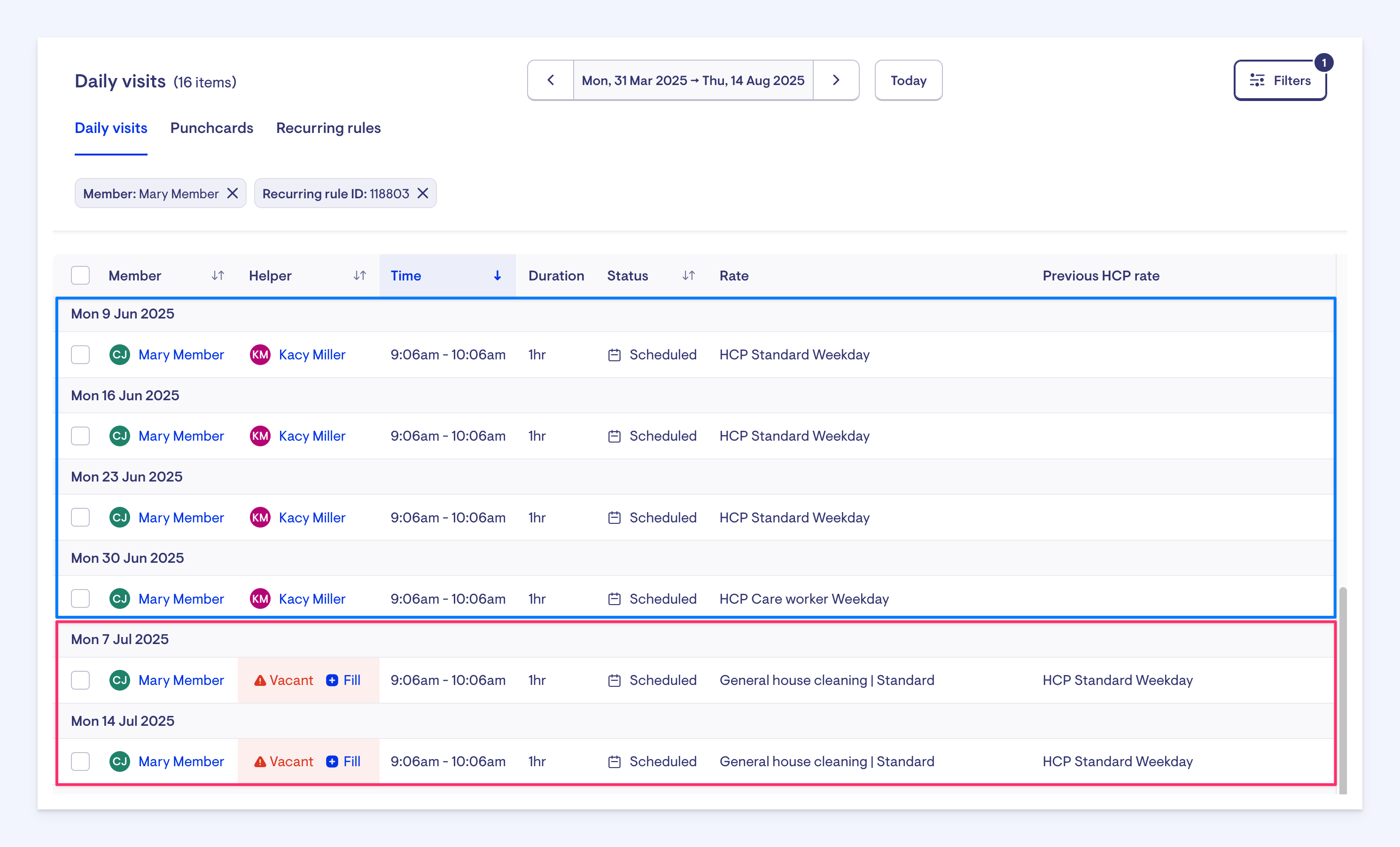Screen dimensions: 1400x847
Task: Check the Mon 30 Jun visit checkbox
Action: tap(80, 599)
